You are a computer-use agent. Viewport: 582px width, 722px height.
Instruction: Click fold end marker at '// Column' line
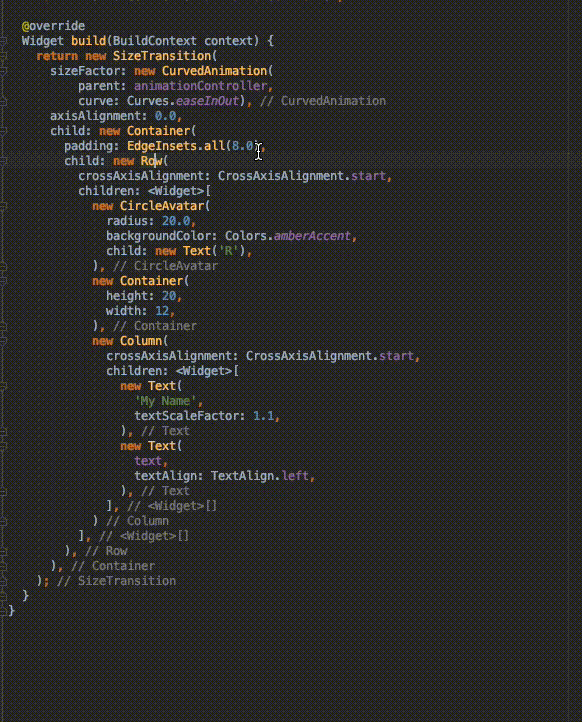pyautogui.click(x=3, y=521)
